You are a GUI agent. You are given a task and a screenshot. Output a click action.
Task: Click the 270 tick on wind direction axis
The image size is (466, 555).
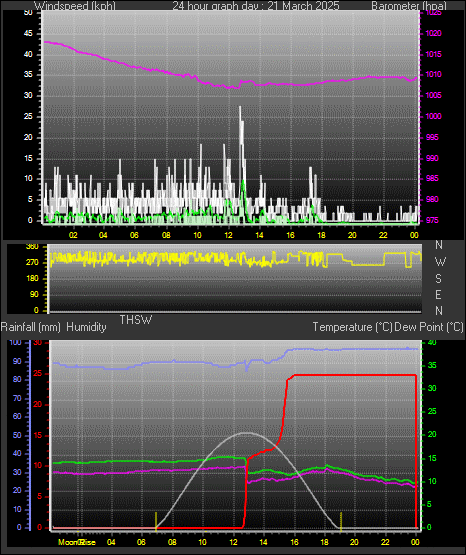coord(32,263)
